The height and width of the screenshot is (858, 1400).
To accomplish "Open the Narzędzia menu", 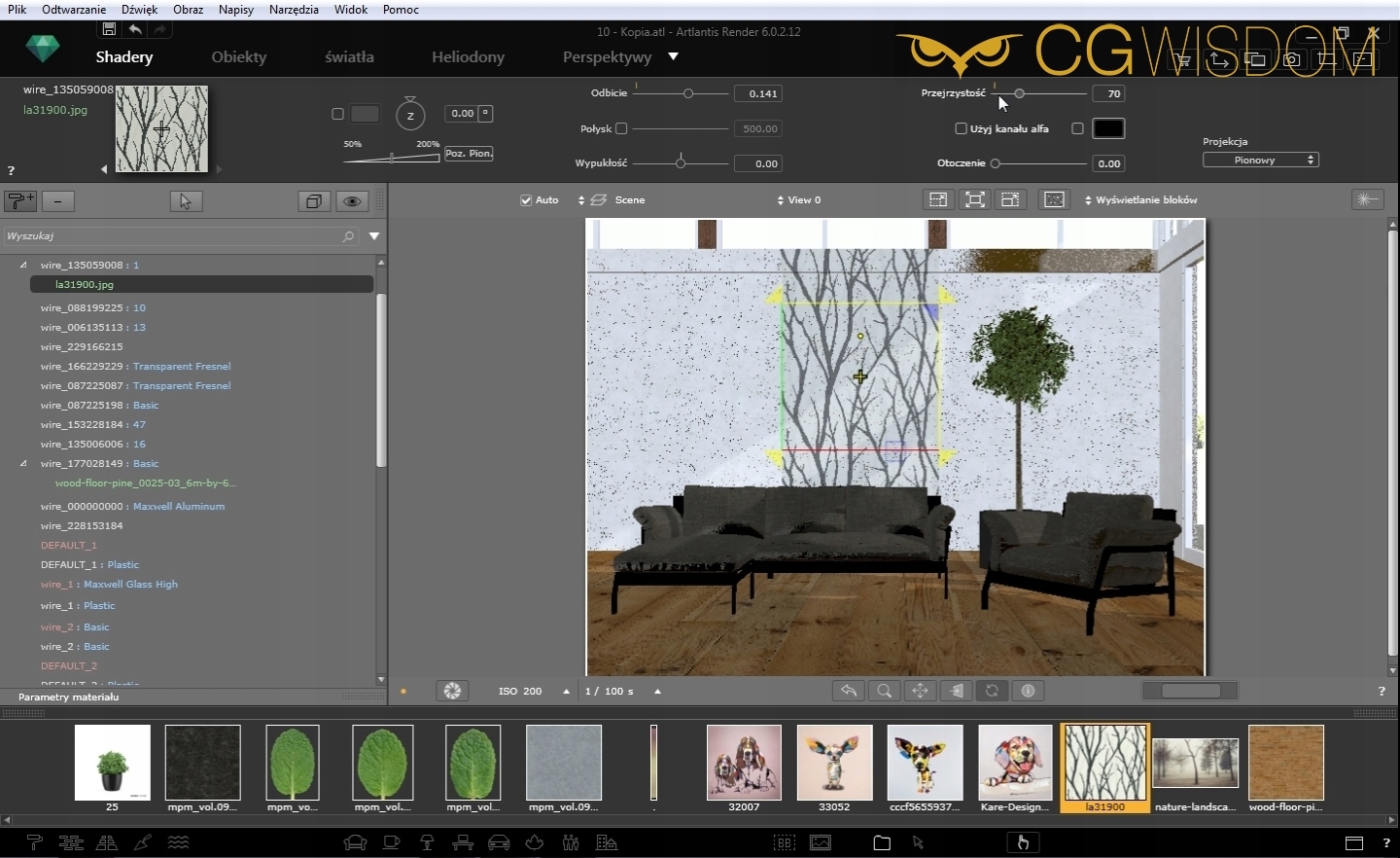I will [x=294, y=10].
